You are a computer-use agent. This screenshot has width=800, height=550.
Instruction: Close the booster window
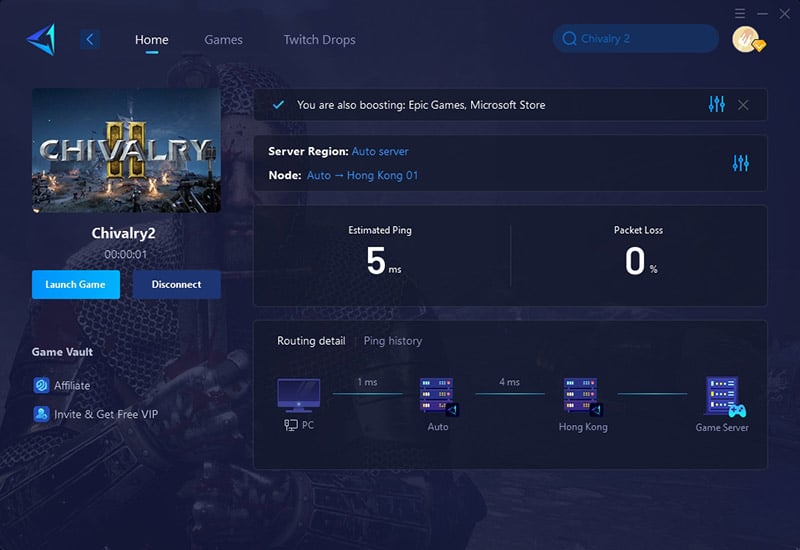point(785,14)
